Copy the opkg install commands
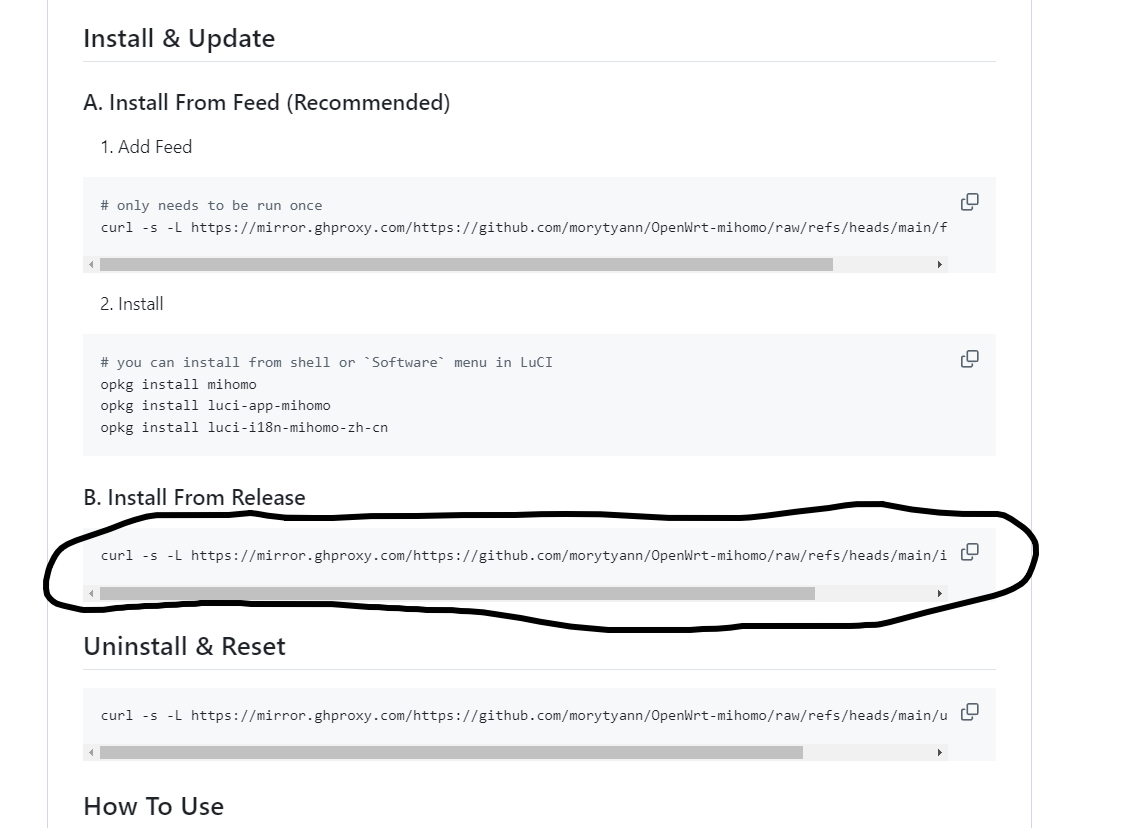The image size is (1128, 828). pos(969,359)
